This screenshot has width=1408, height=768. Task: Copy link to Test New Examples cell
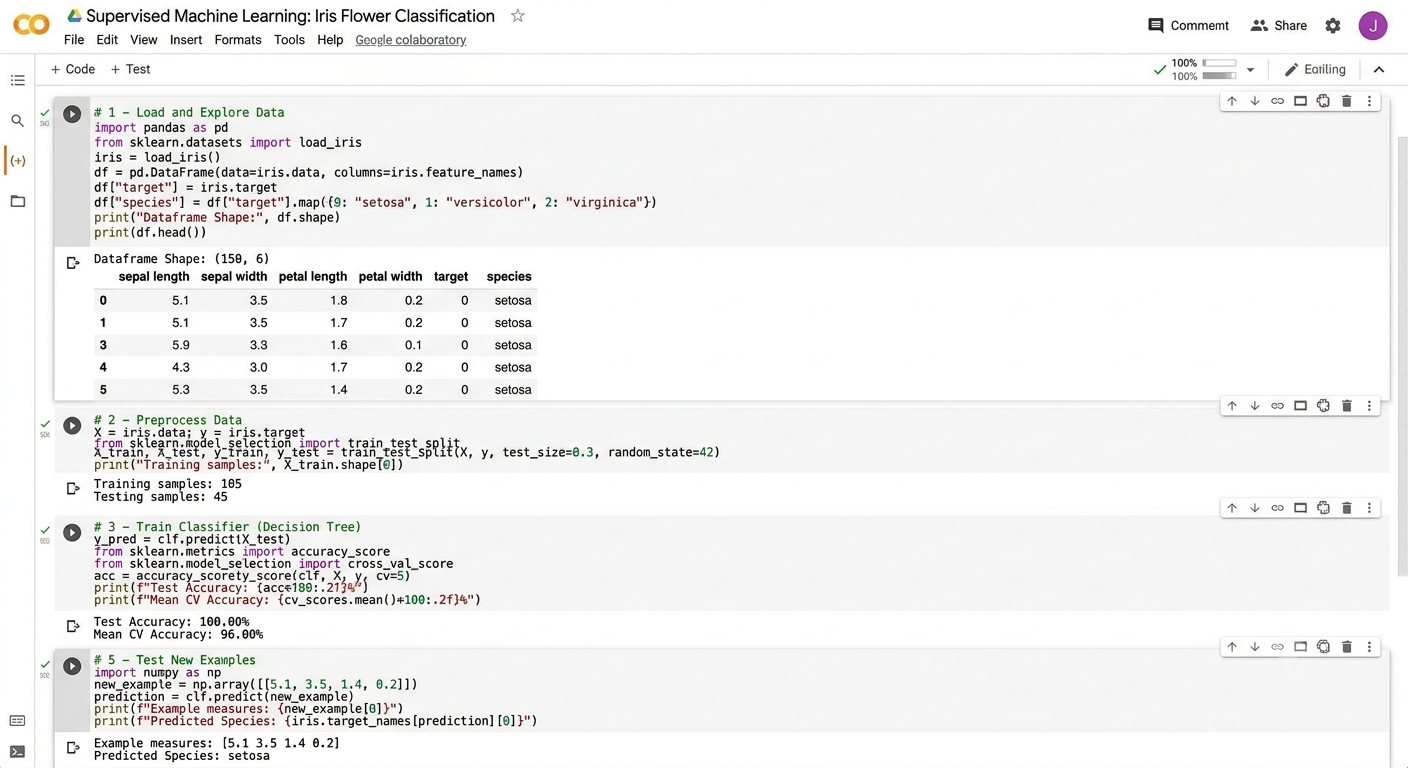tap(1278, 647)
